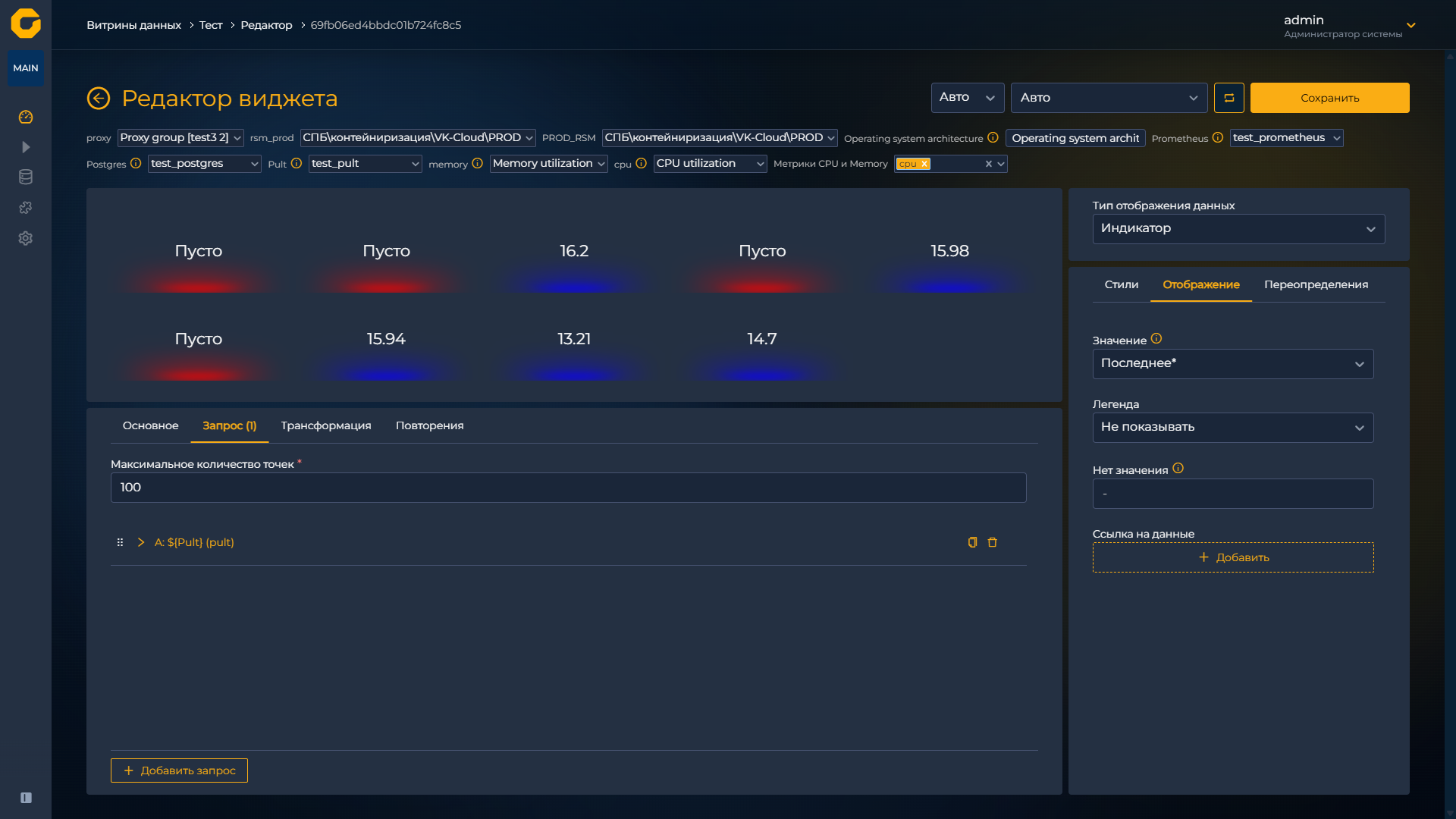Open the CPU utilization dropdown
The height and width of the screenshot is (819, 1456).
pos(710,164)
